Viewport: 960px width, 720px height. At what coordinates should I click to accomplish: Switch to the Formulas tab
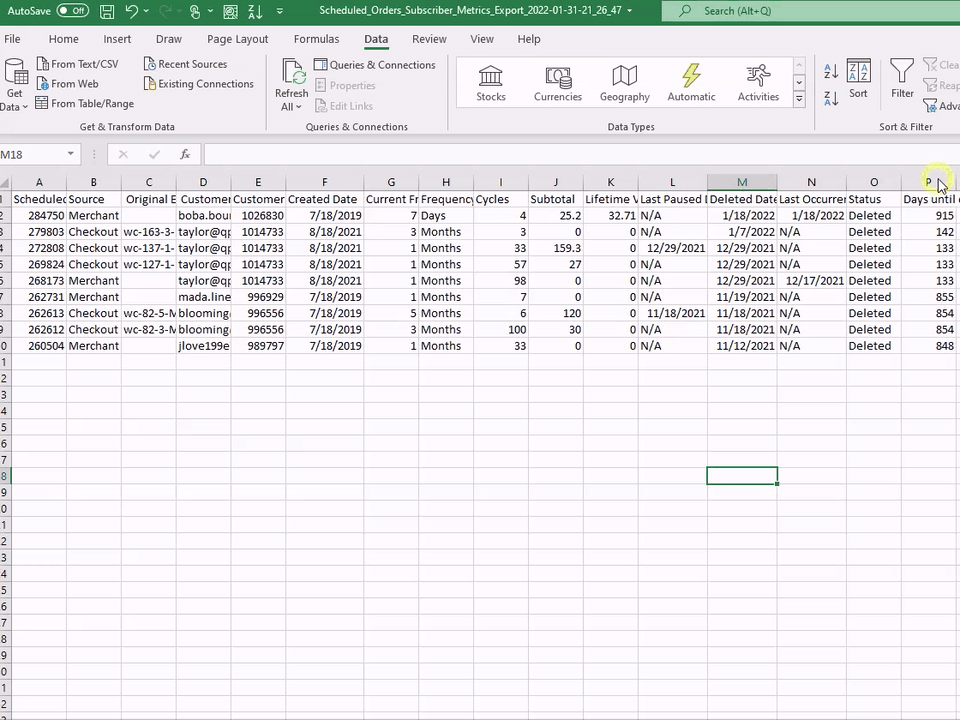[317, 39]
